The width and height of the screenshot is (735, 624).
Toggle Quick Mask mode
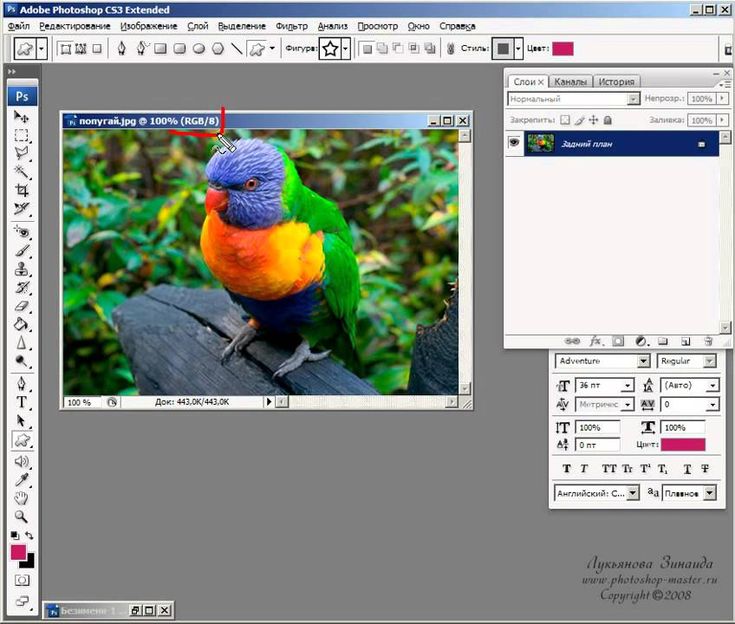[x=22, y=580]
